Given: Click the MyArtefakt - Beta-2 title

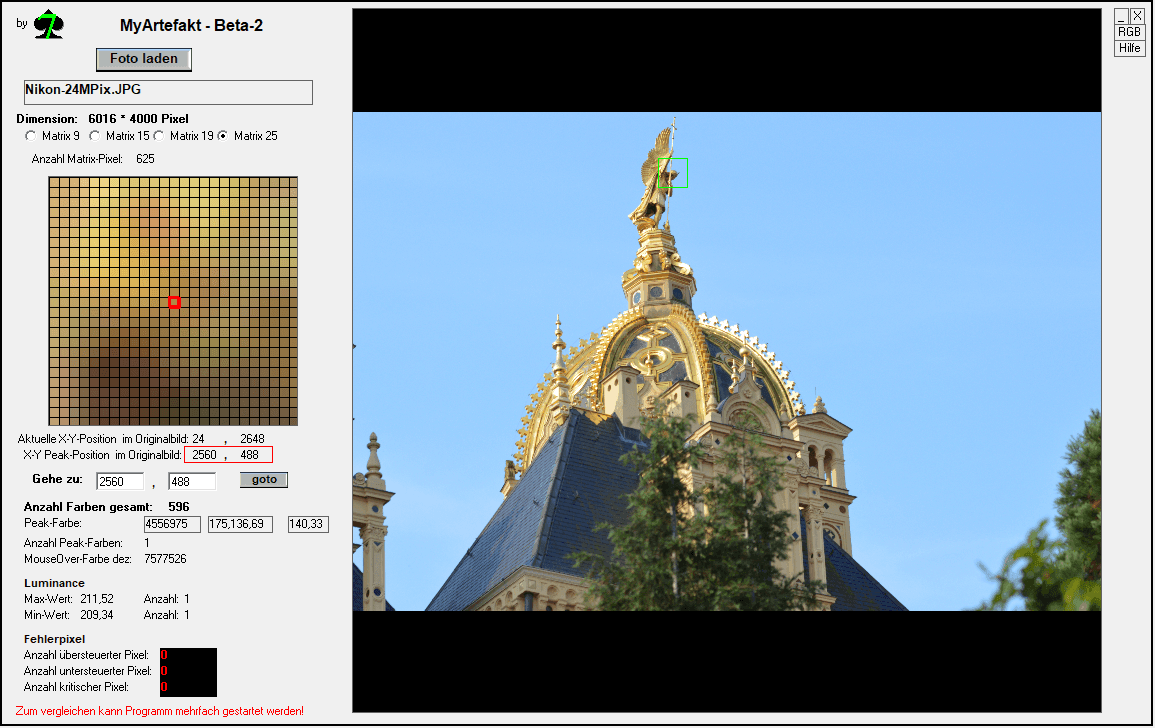Looking at the screenshot, I should click(x=192, y=25).
